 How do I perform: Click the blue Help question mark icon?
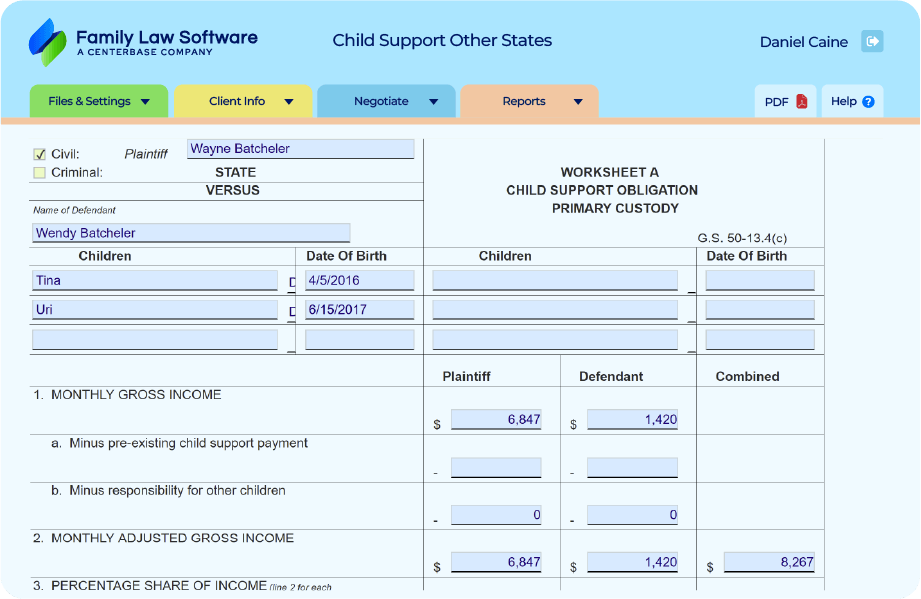[868, 102]
